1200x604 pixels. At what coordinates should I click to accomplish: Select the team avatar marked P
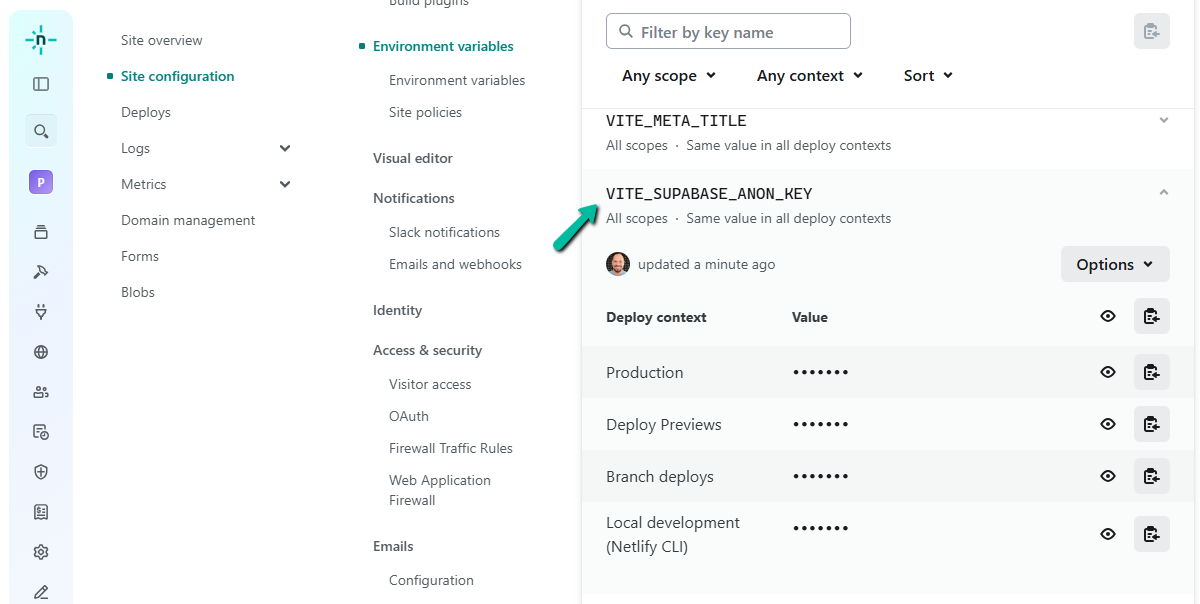coord(40,181)
